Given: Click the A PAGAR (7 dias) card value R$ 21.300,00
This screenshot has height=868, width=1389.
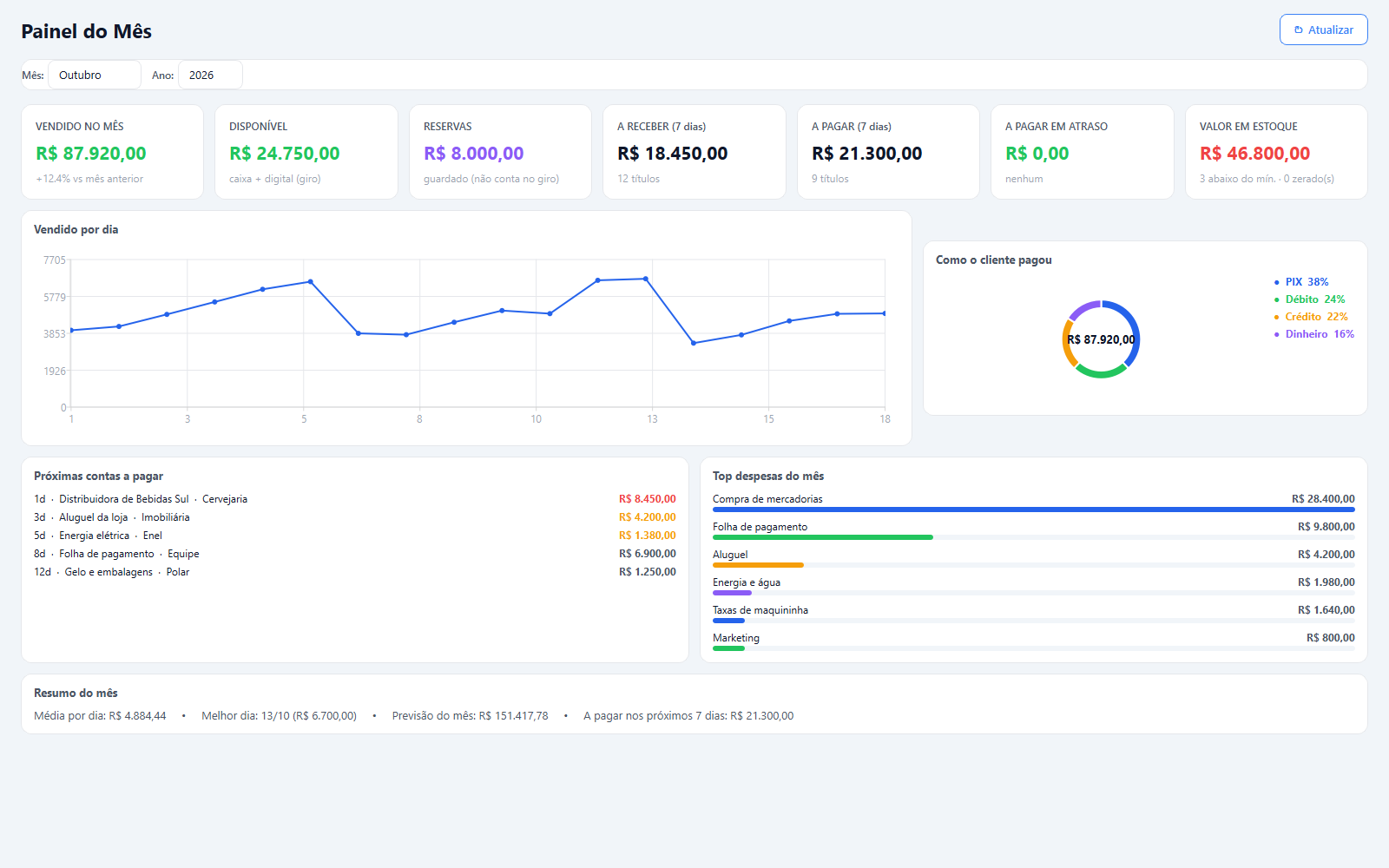Looking at the screenshot, I should coord(867,154).
